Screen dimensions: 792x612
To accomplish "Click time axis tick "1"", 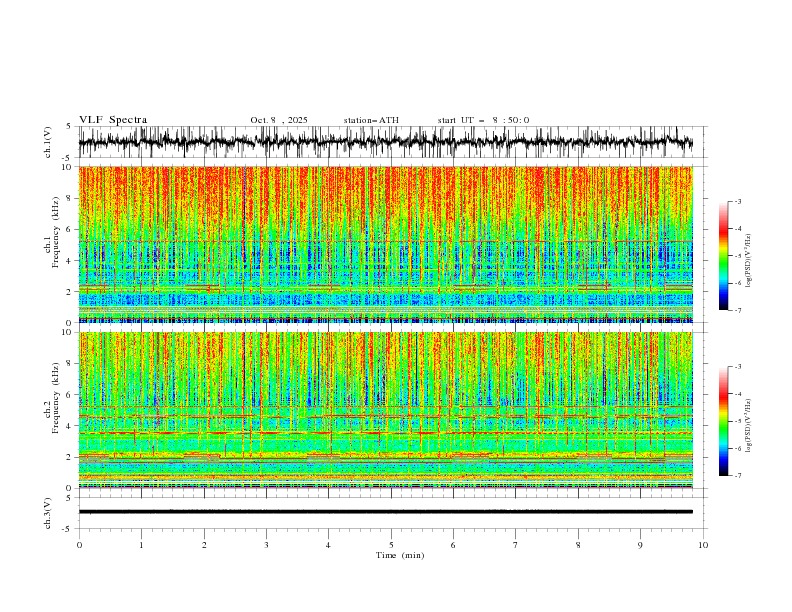I will [141, 545].
